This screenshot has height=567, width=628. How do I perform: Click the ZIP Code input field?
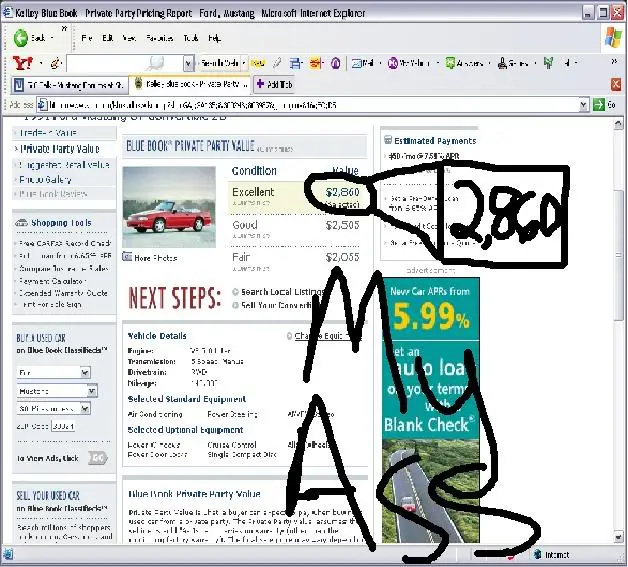tap(64, 426)
